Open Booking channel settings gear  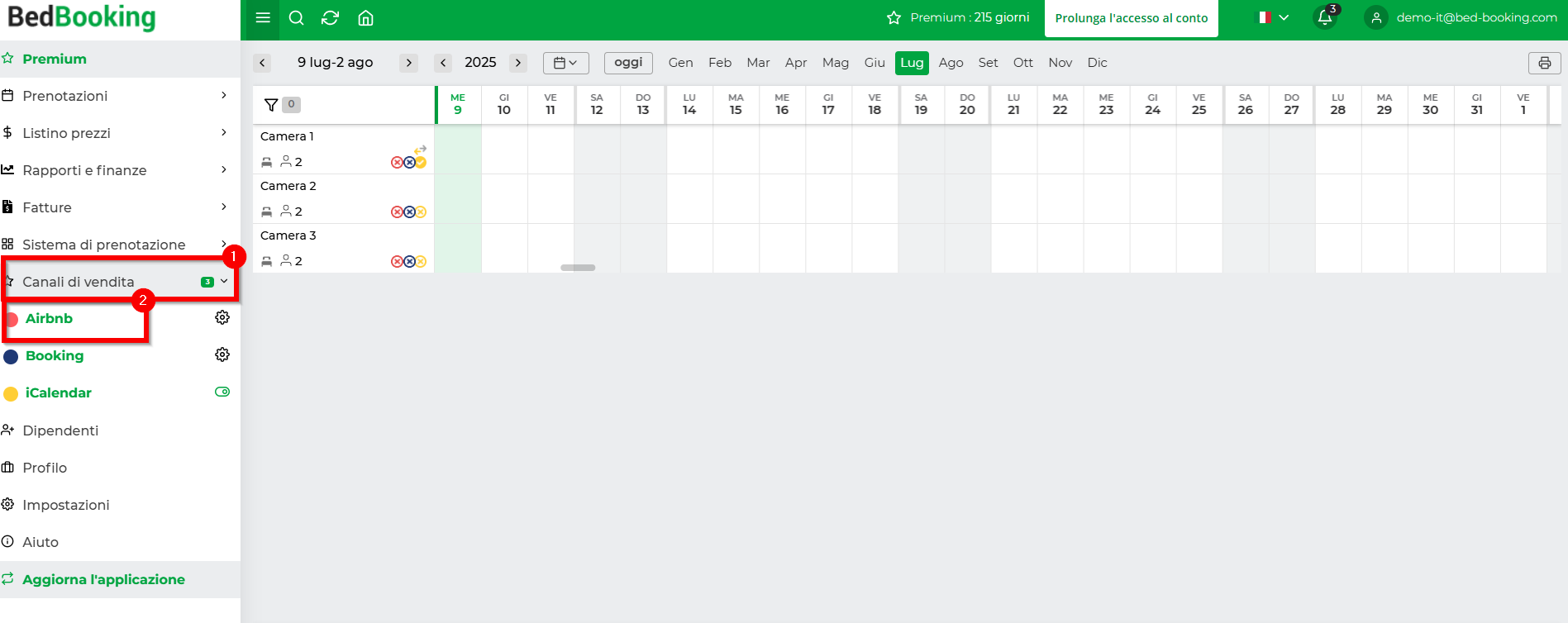(222, 354)
